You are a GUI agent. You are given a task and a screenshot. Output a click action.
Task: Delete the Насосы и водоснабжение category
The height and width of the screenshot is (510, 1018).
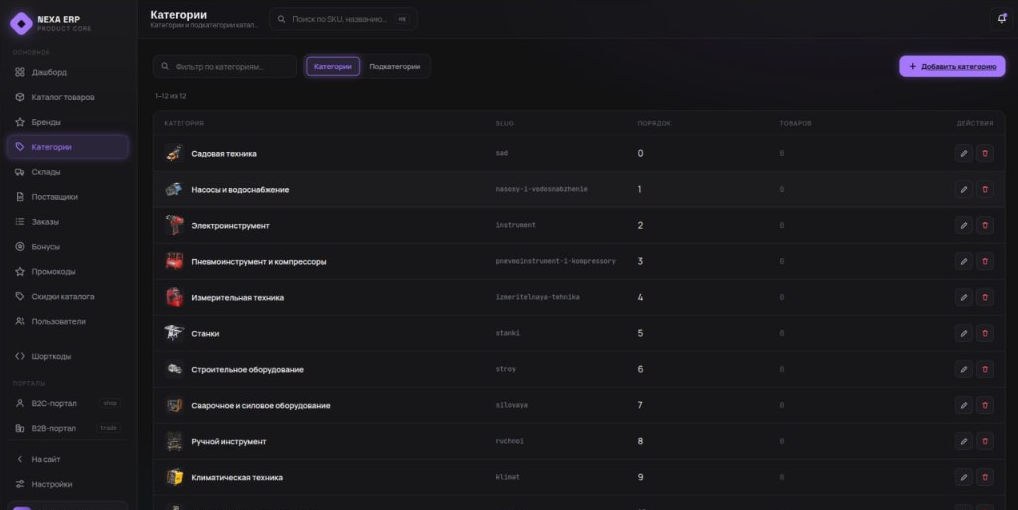985,189
